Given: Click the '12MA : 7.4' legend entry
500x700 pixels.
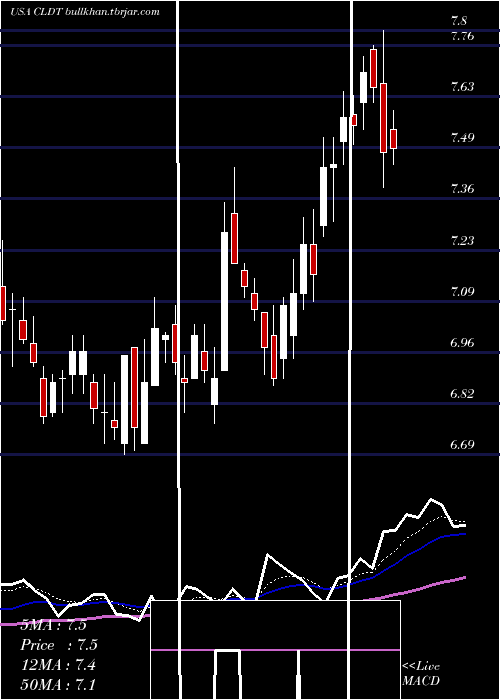Looking at the screenshot, I should (x=57, y=665).
